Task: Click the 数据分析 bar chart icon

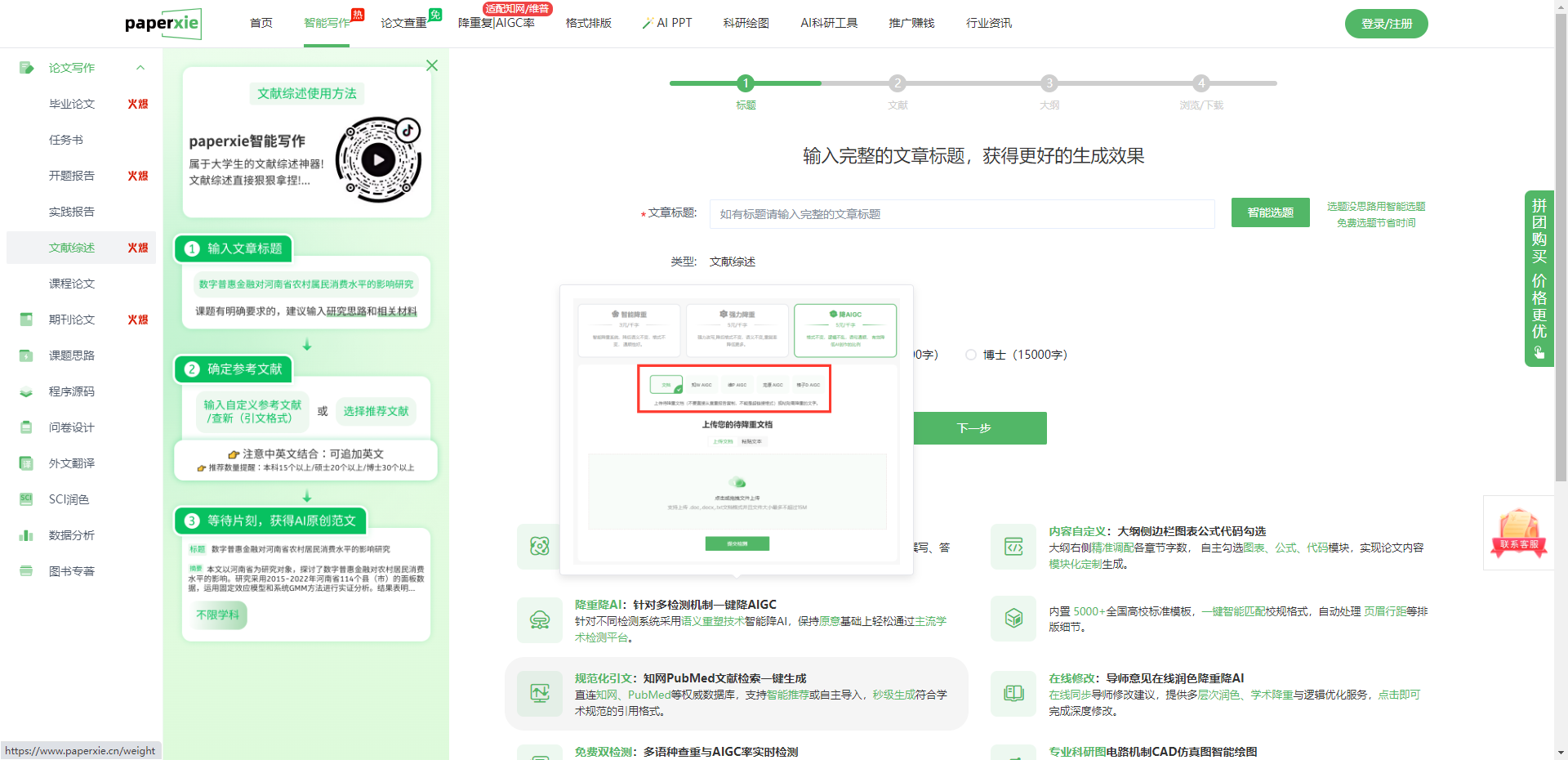Action: coord(26,535)
